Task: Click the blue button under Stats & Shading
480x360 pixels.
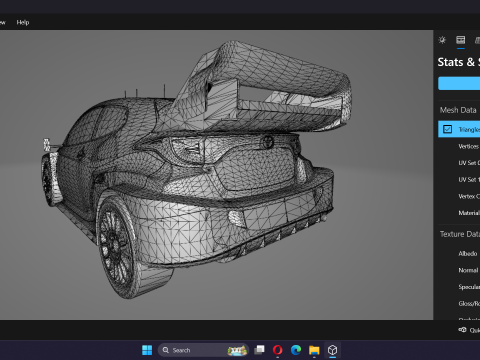Action: pos(459,83)
